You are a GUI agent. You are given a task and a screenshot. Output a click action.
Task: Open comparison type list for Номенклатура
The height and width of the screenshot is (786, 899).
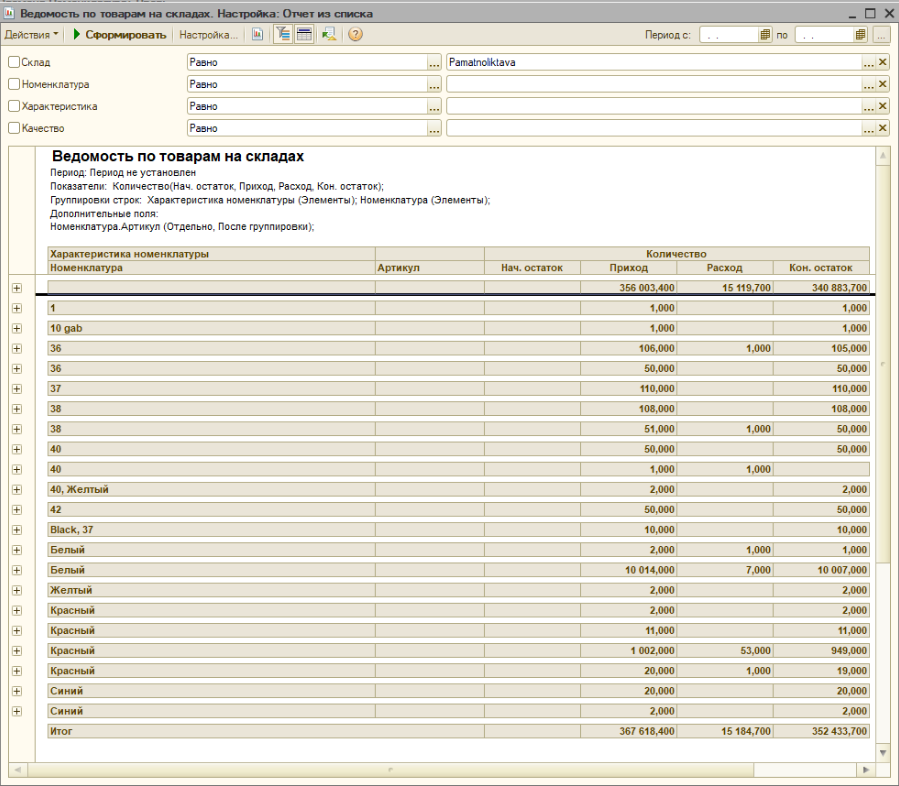435,85
